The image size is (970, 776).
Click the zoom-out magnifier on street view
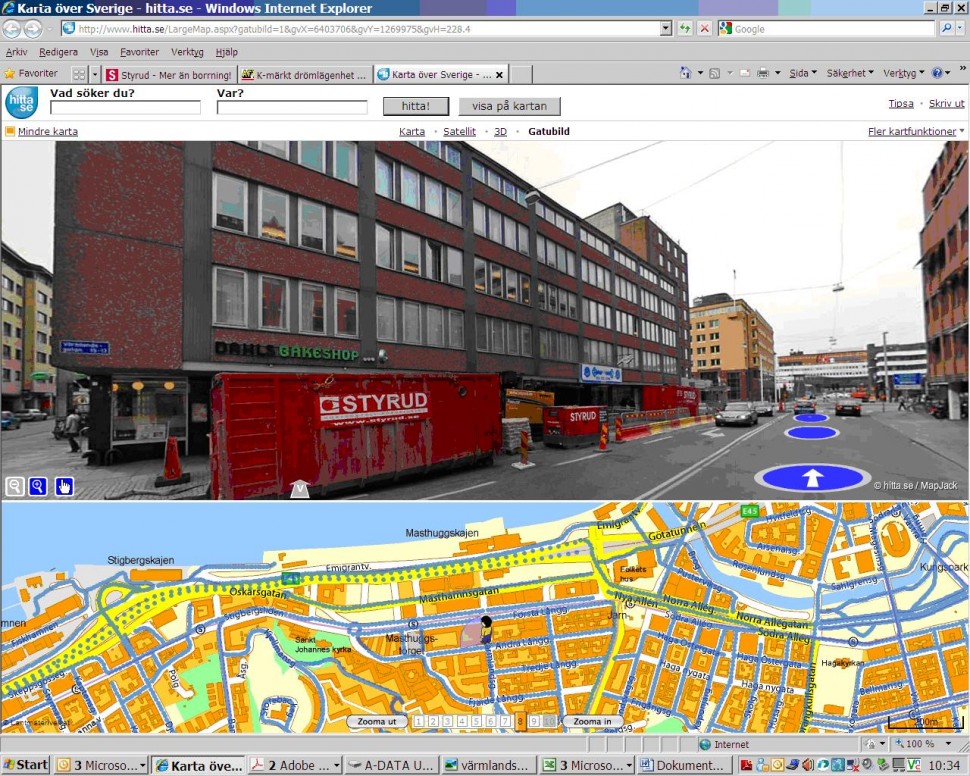tap(15, 486)
